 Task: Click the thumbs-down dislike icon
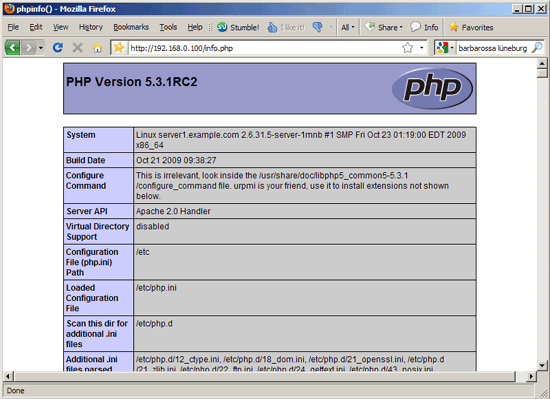(x=318, y=27)
